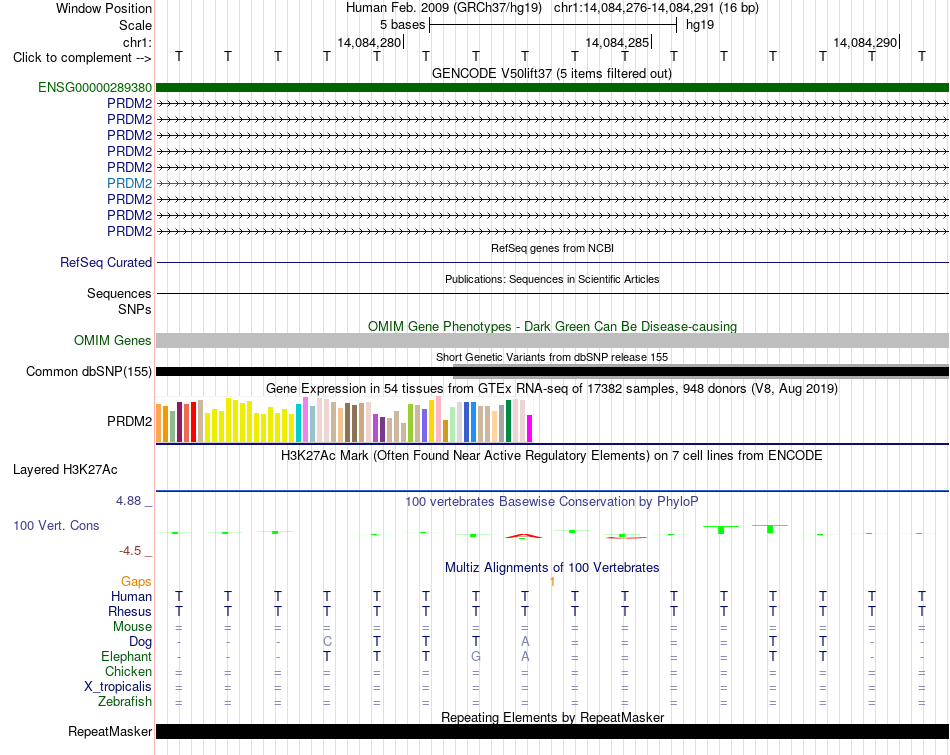This screenshot has width=950, height=755.
Task: Click the RepeatMasker track label
Action: click(110, 731)
